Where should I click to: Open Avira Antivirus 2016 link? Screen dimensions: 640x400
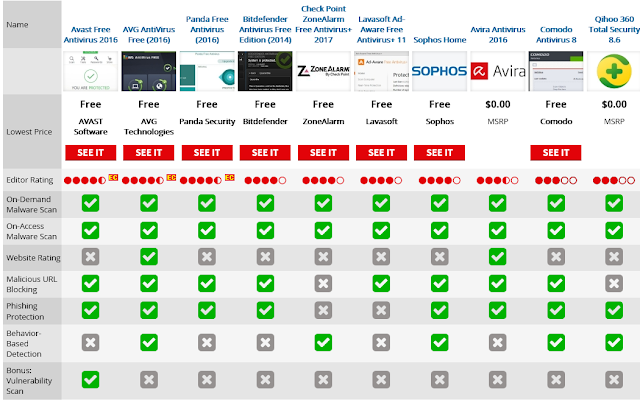tap(498, 35)
